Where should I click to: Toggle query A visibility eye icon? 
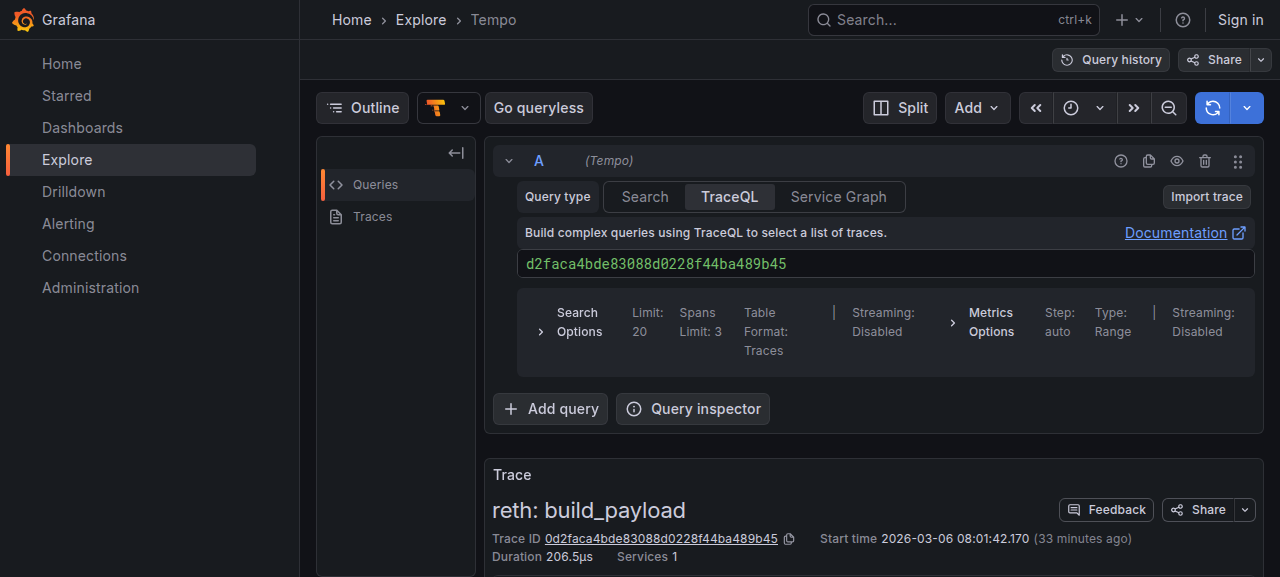[x=1177, y=161]
